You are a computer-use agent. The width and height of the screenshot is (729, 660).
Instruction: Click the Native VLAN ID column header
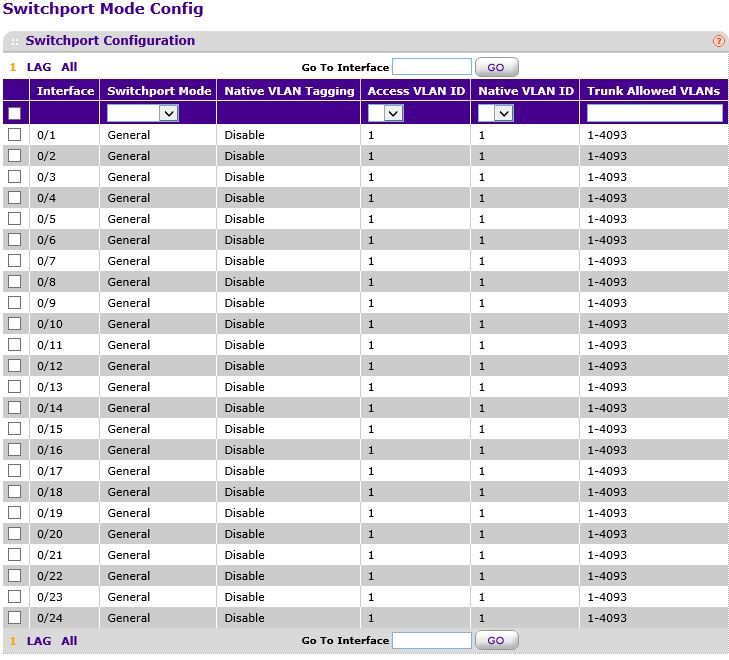coord(526,91)
